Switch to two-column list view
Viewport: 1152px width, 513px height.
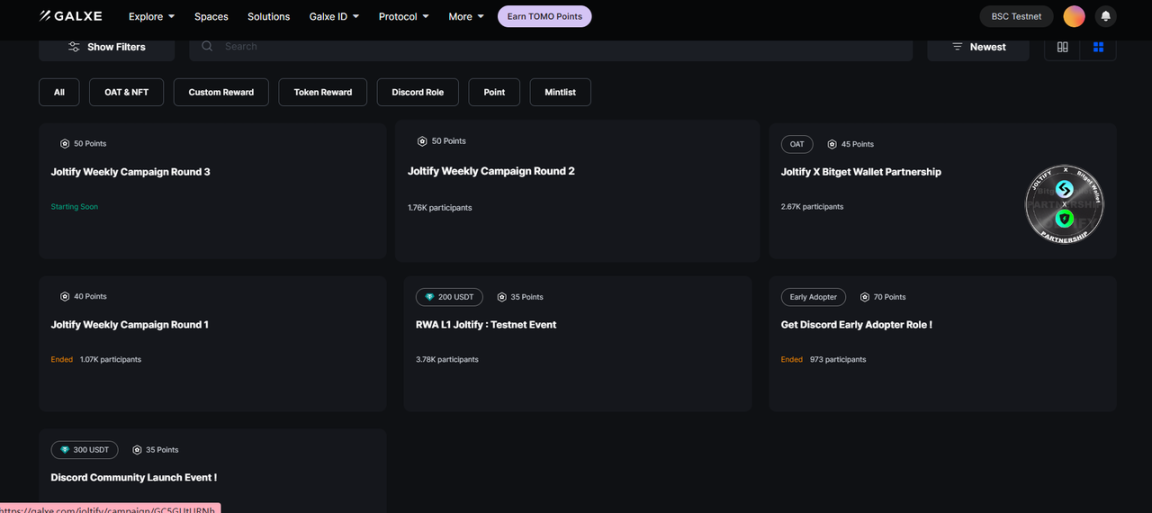1062,46
